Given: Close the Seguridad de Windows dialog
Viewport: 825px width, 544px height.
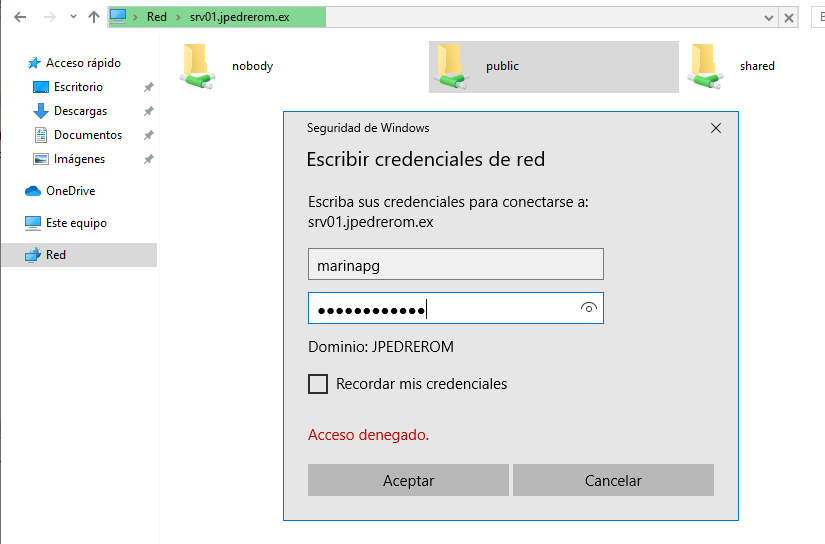Looking at the screenshot, I should tap(715, 129).
